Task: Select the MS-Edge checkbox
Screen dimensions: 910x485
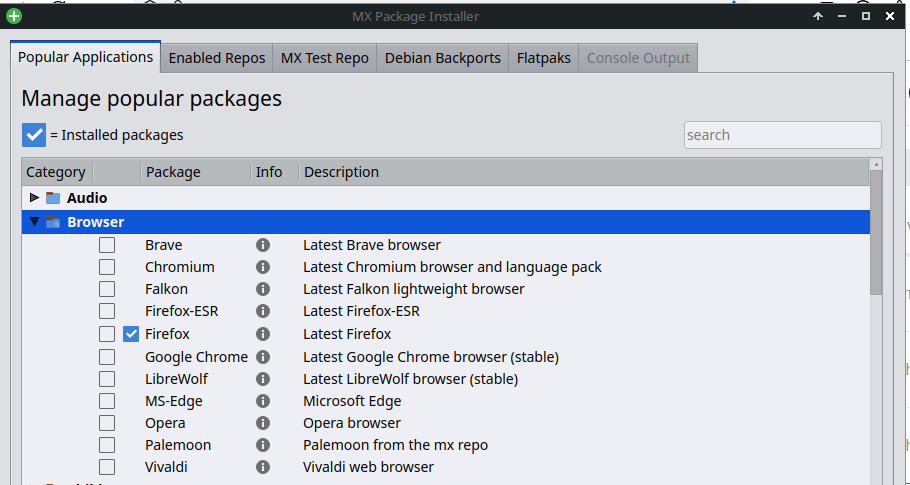Action: (107, 401)
